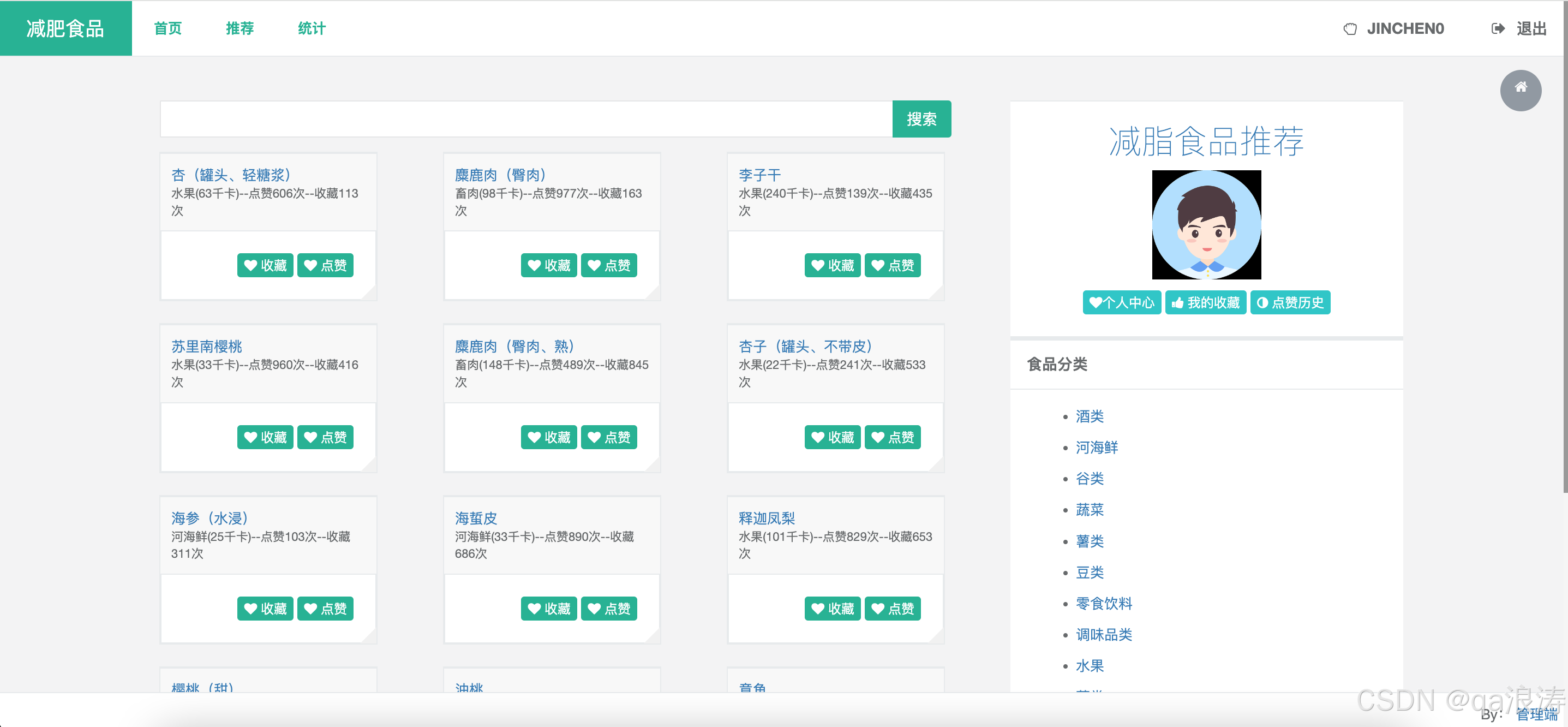Open 统计 in navigation bar
Screen dimensions: 1568x727
coord(311,28)
